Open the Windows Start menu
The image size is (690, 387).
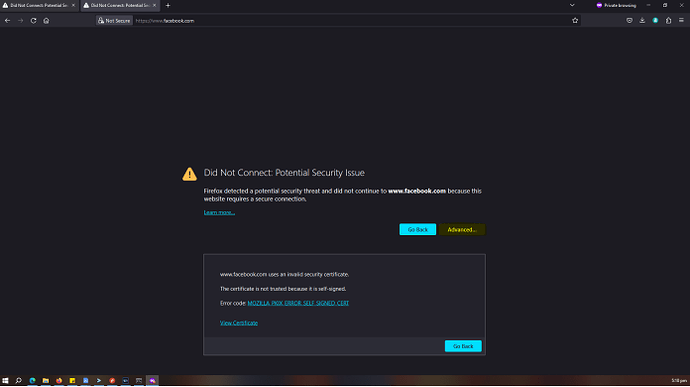click(5, 381)
